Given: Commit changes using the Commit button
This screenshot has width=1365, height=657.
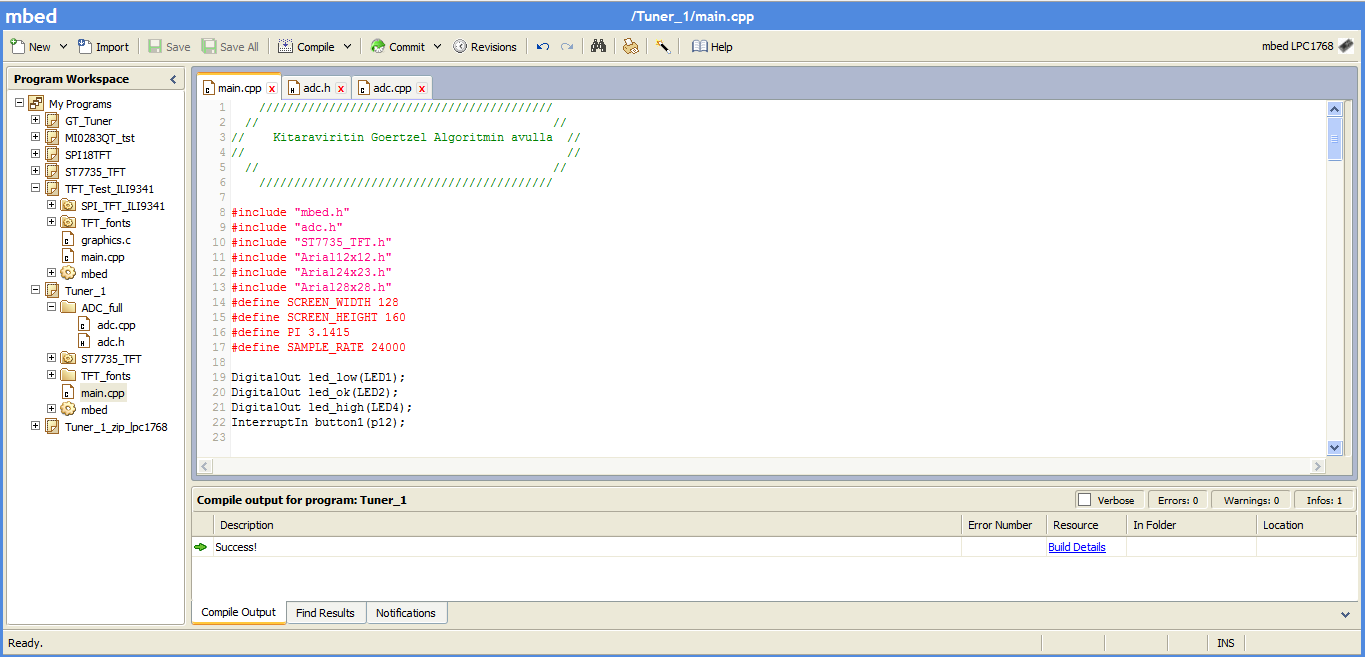Looking at the screenshot, I should (x=398, y=46).
